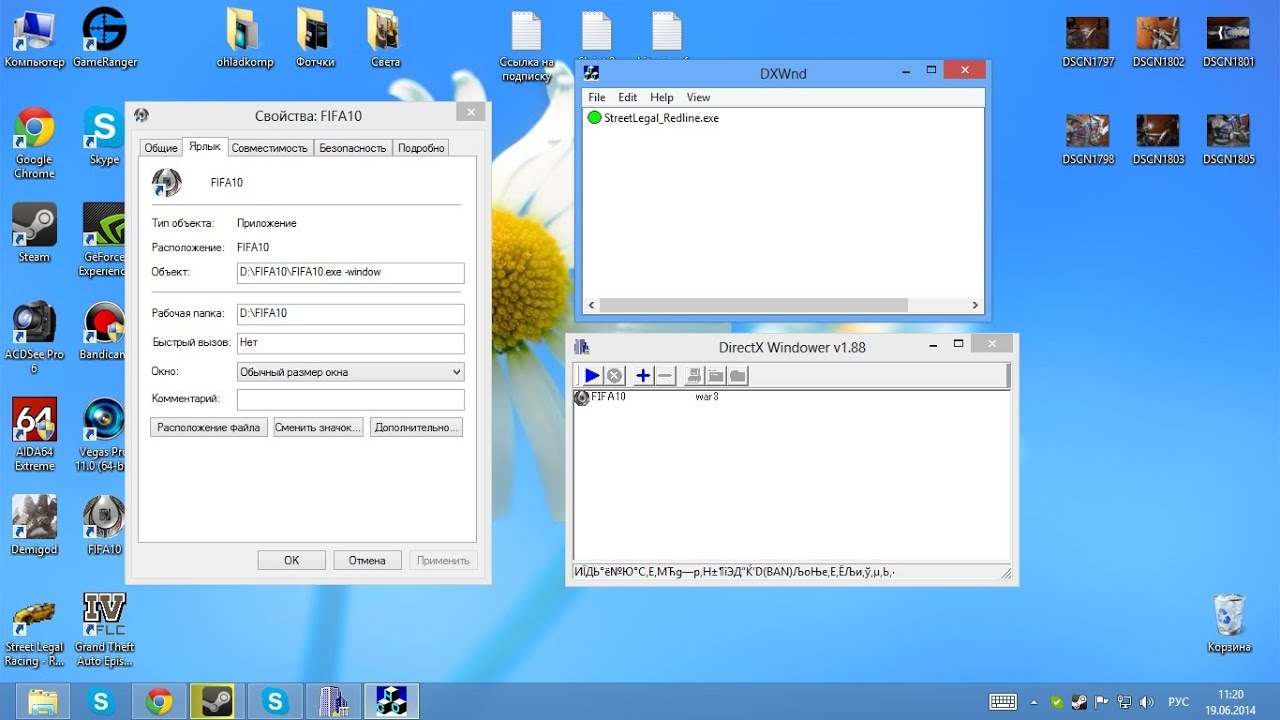Click the Google Chrome desktop icon
Viewport: 1280px width, 720px height.
(x=34, y=142)
